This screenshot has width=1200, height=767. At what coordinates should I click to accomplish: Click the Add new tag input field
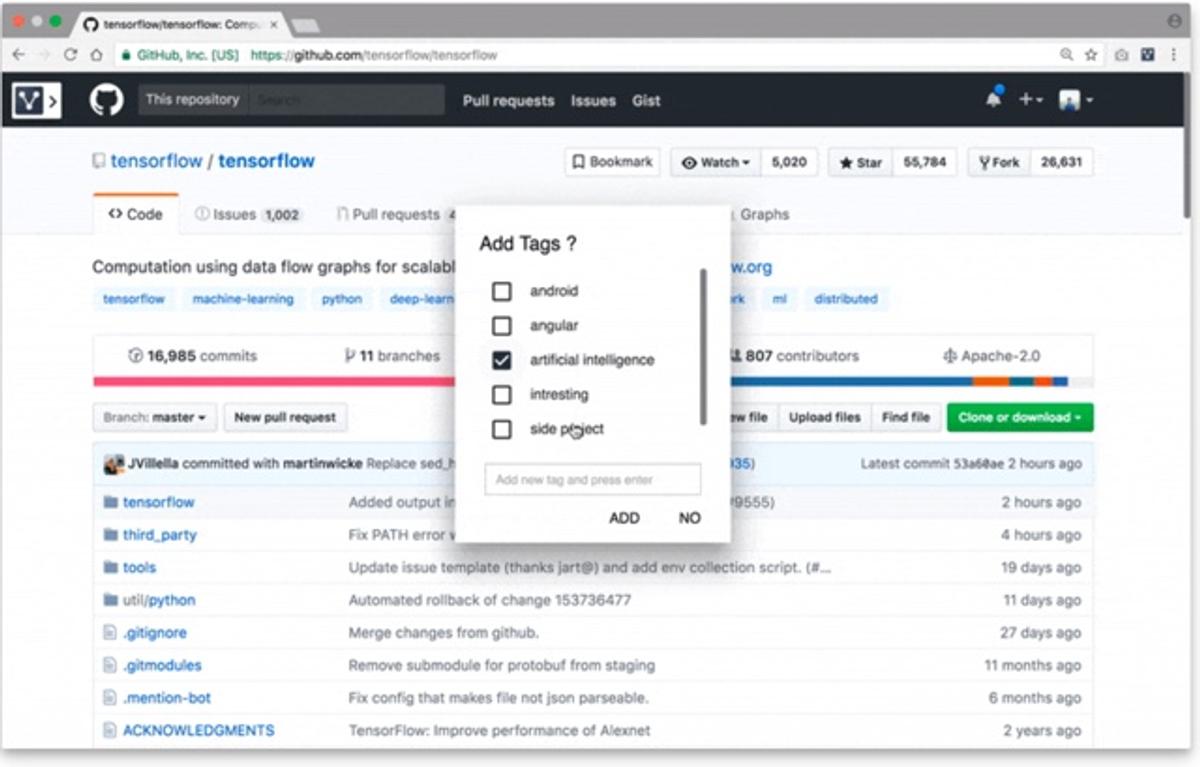point(592,480)
